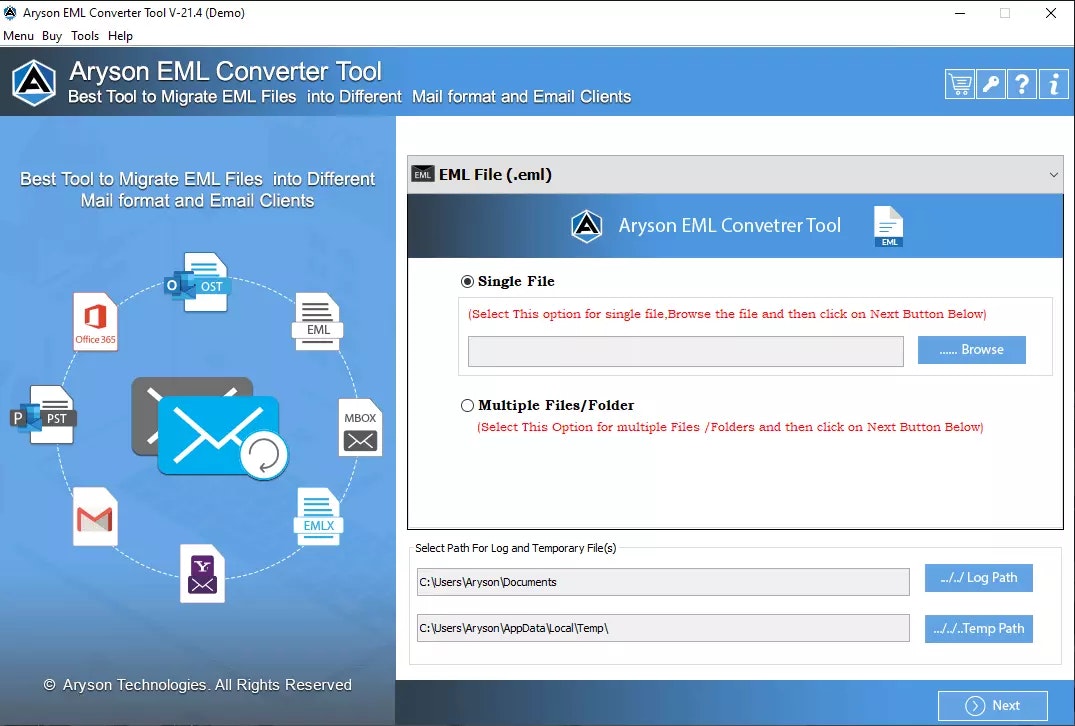The image size is (1075, 726).
Task: Click the Office 365 icon
Action: 95,322
